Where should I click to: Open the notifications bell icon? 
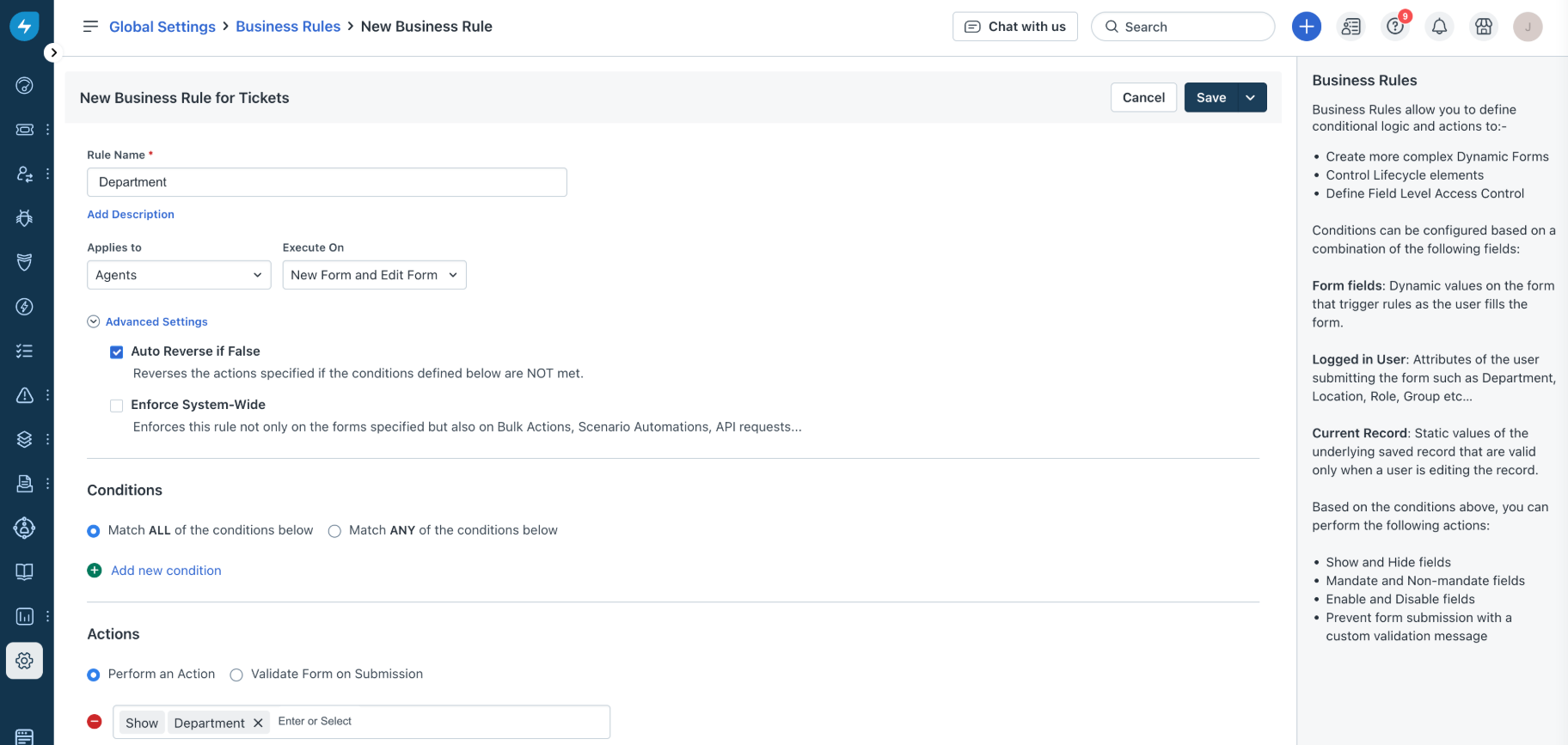point(1439,27)
